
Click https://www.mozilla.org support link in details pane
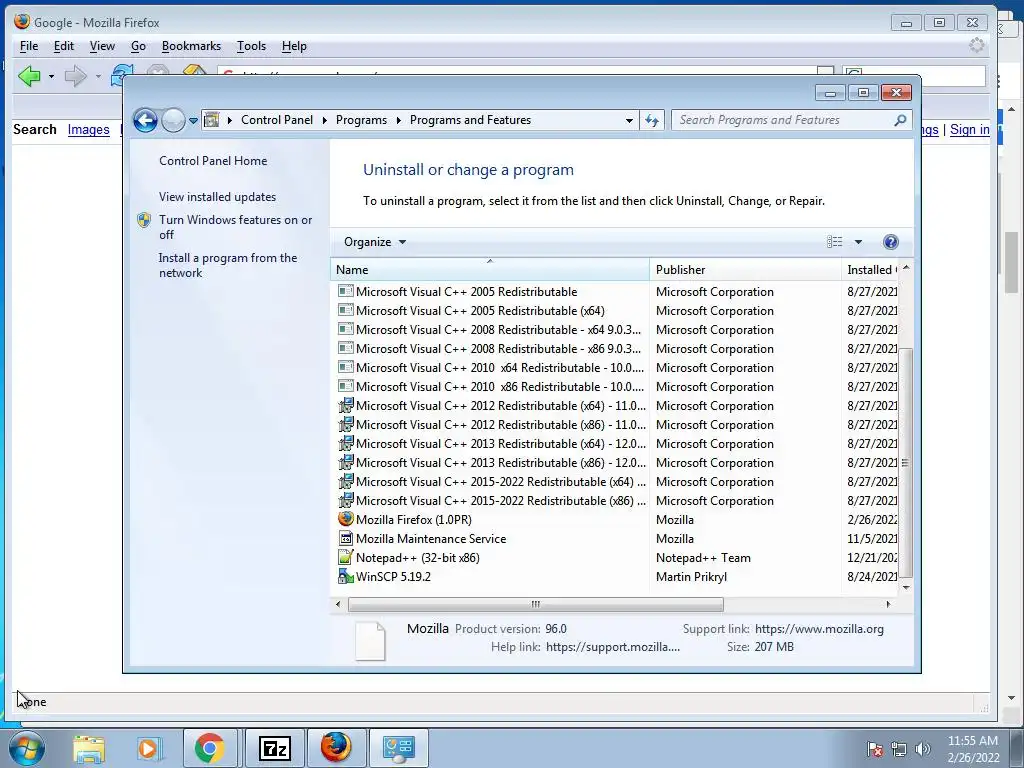coord(819,629)
